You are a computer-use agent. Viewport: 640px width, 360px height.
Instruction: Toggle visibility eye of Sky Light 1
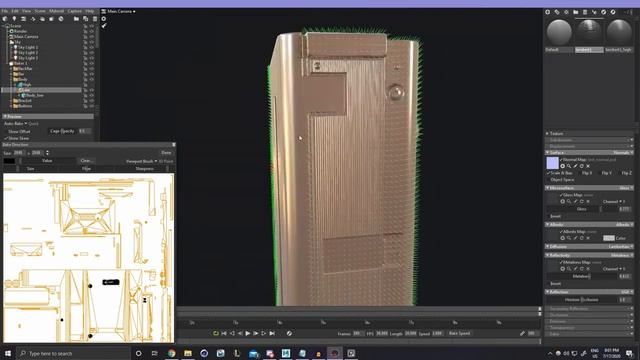tap(91, 47)
